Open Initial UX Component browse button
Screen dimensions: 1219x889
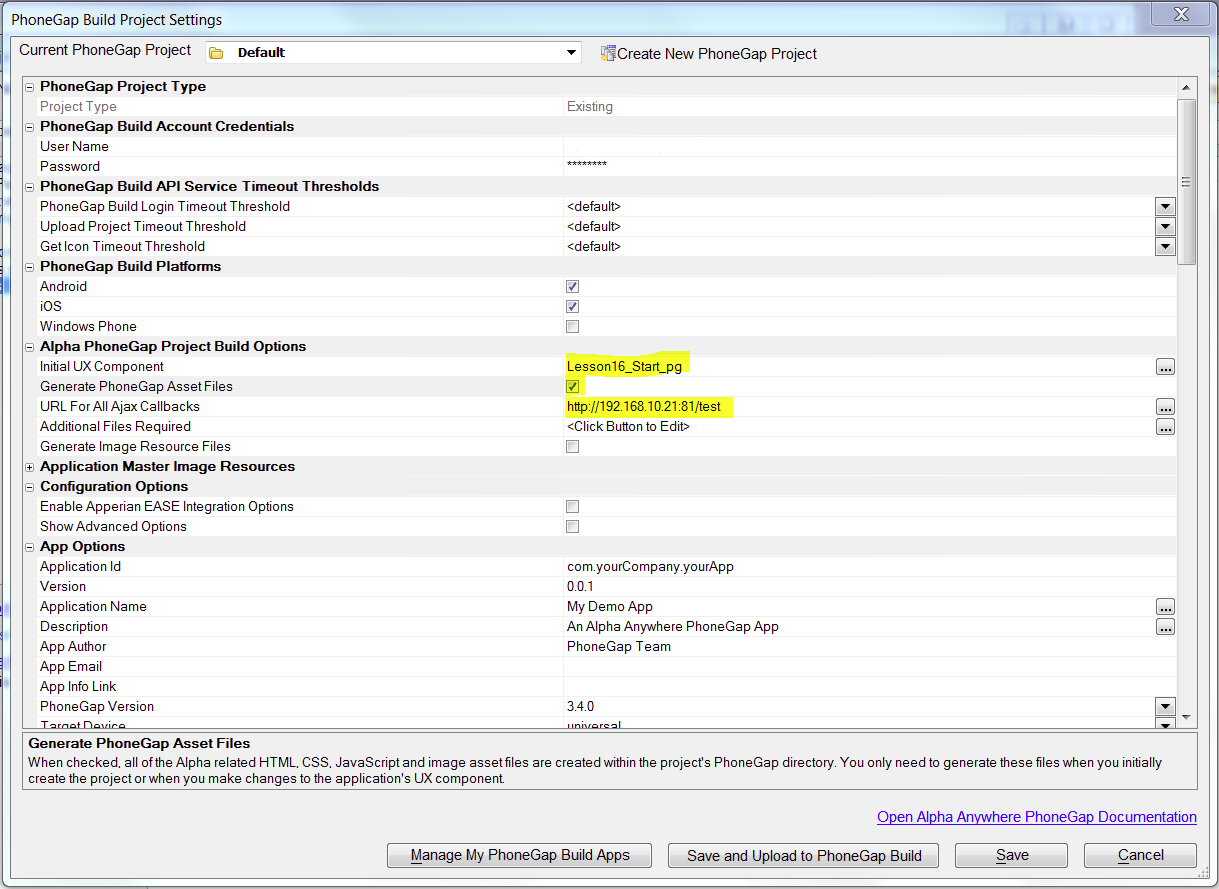(1165, 367)
